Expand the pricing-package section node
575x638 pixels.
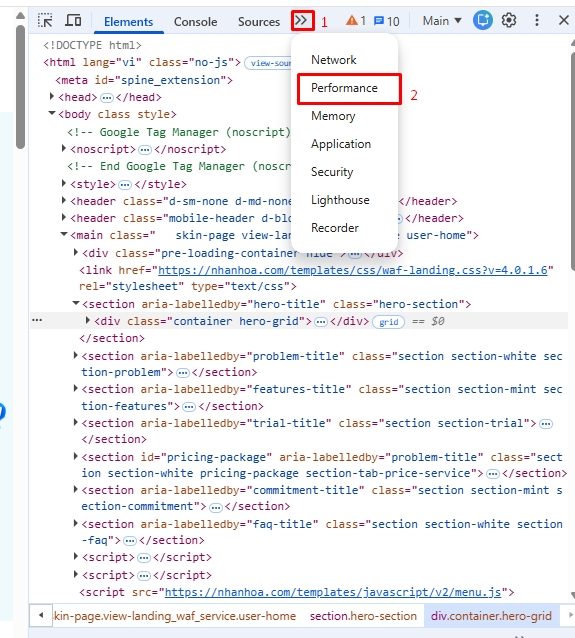76,456
